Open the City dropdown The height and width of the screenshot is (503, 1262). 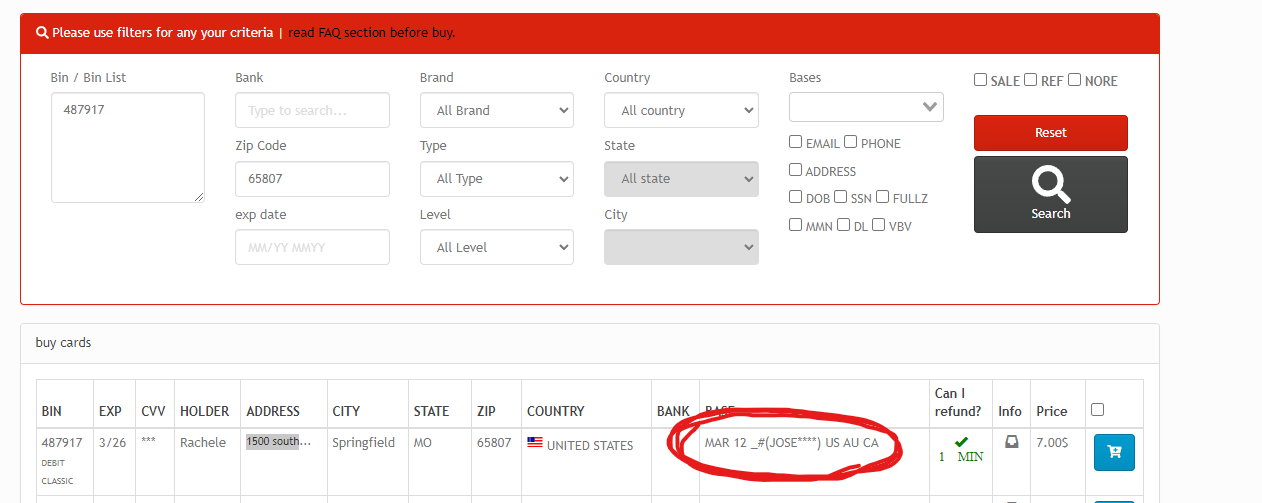pyautogui.click(x=681, y=247)
